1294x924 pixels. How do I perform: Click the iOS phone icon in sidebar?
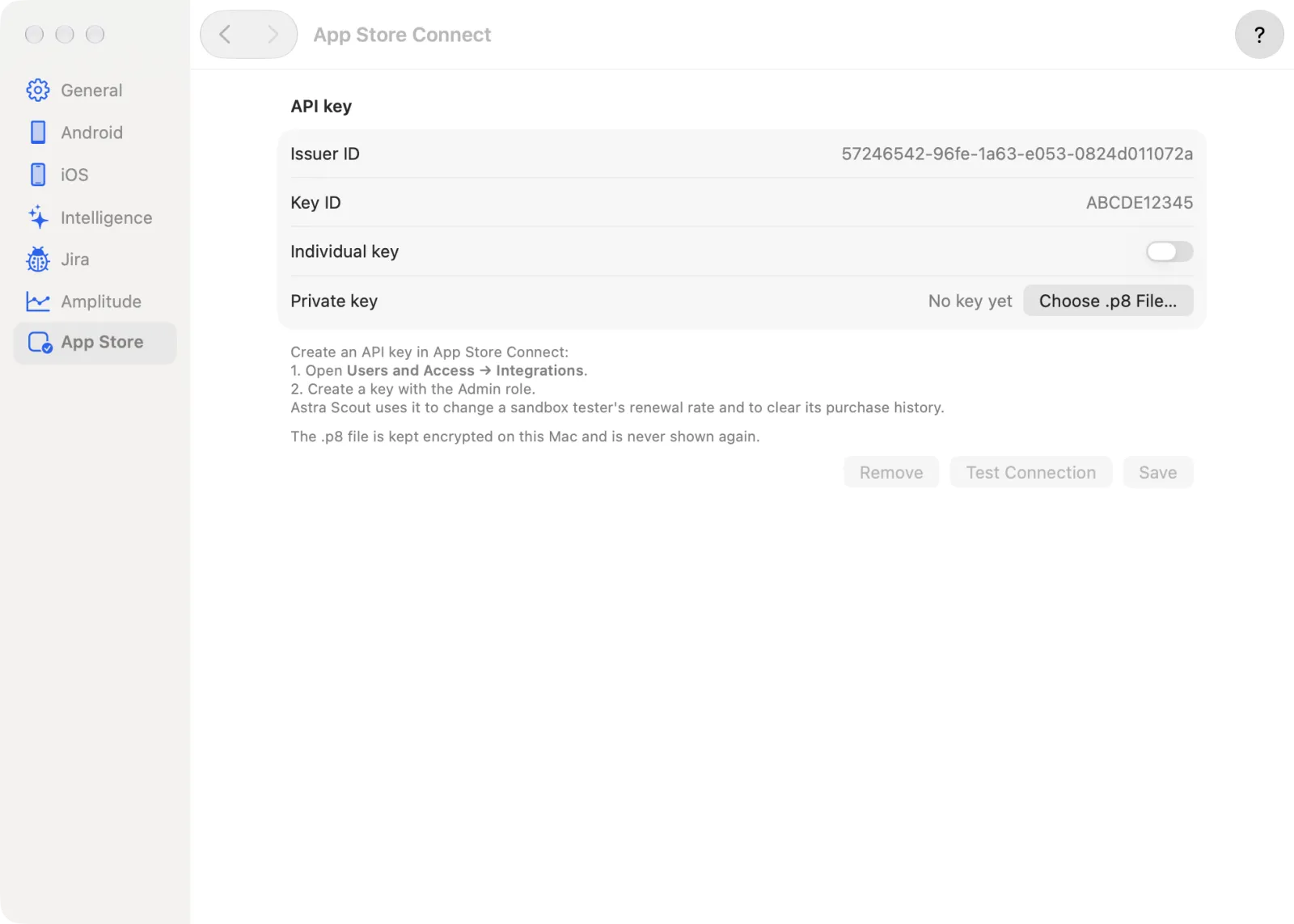pyautogui.click(x=38, y=175)
